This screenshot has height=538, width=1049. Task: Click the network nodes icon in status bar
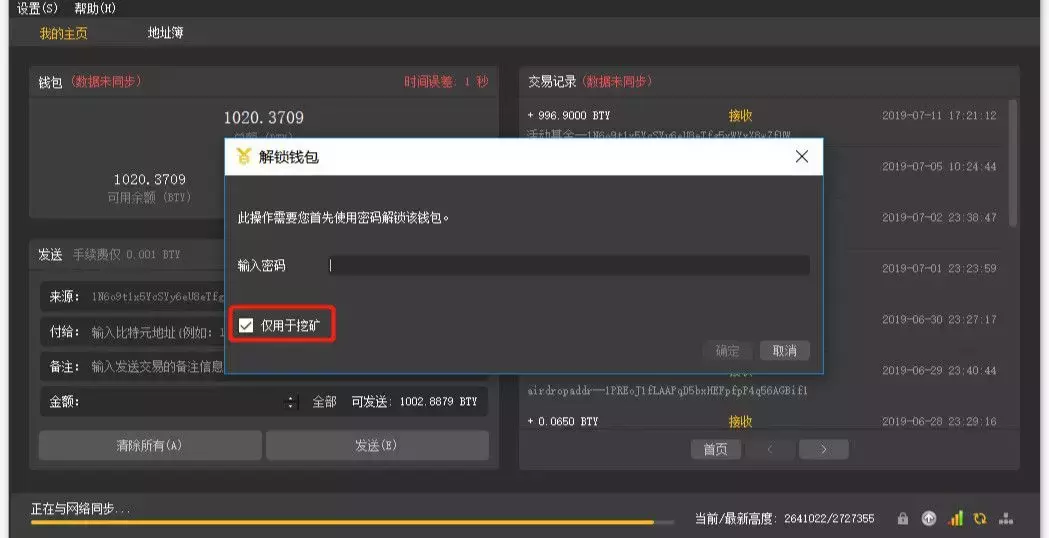[x=1006, y=519]
